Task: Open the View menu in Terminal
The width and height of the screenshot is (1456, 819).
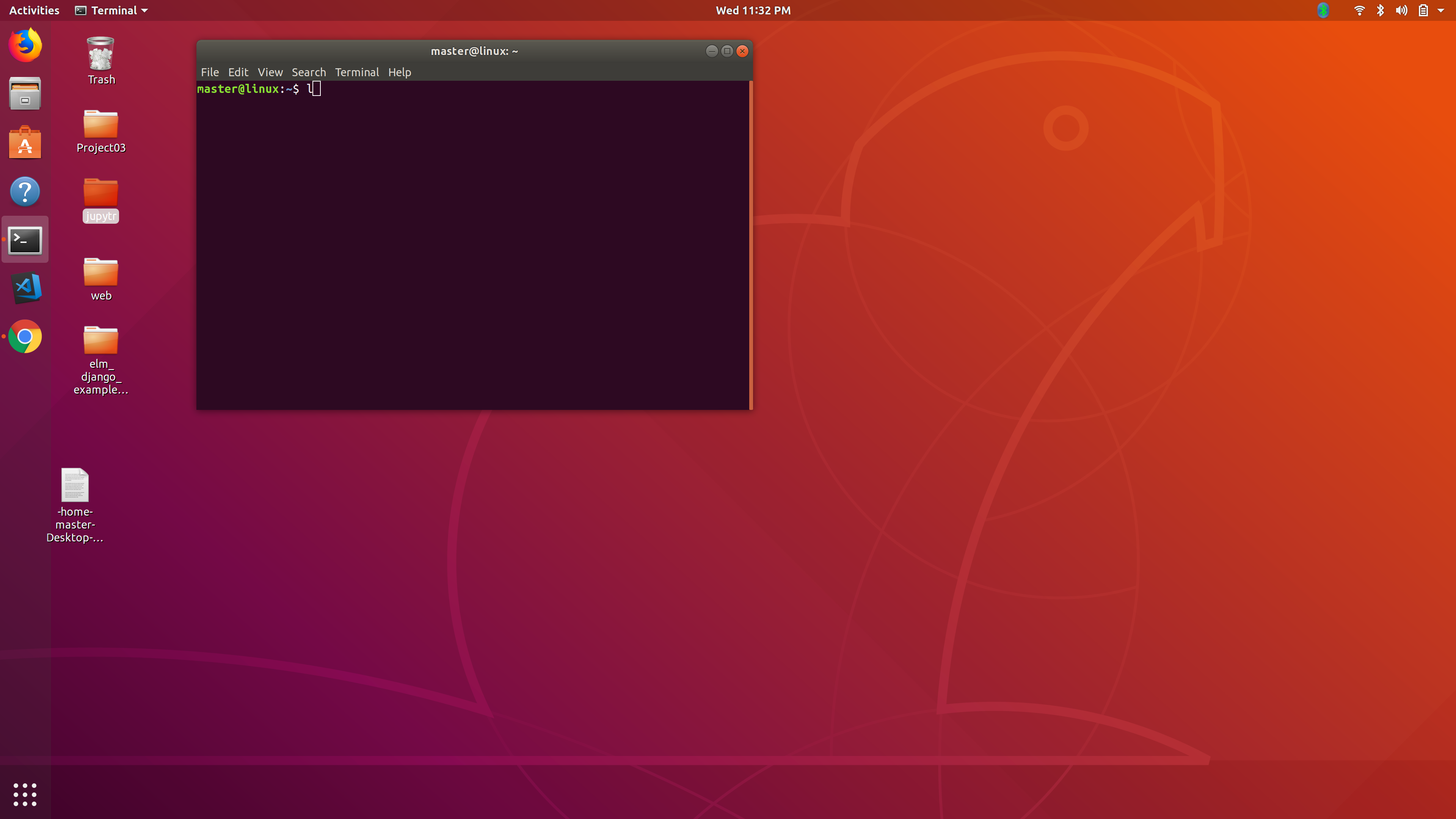Action: [270, 72]
